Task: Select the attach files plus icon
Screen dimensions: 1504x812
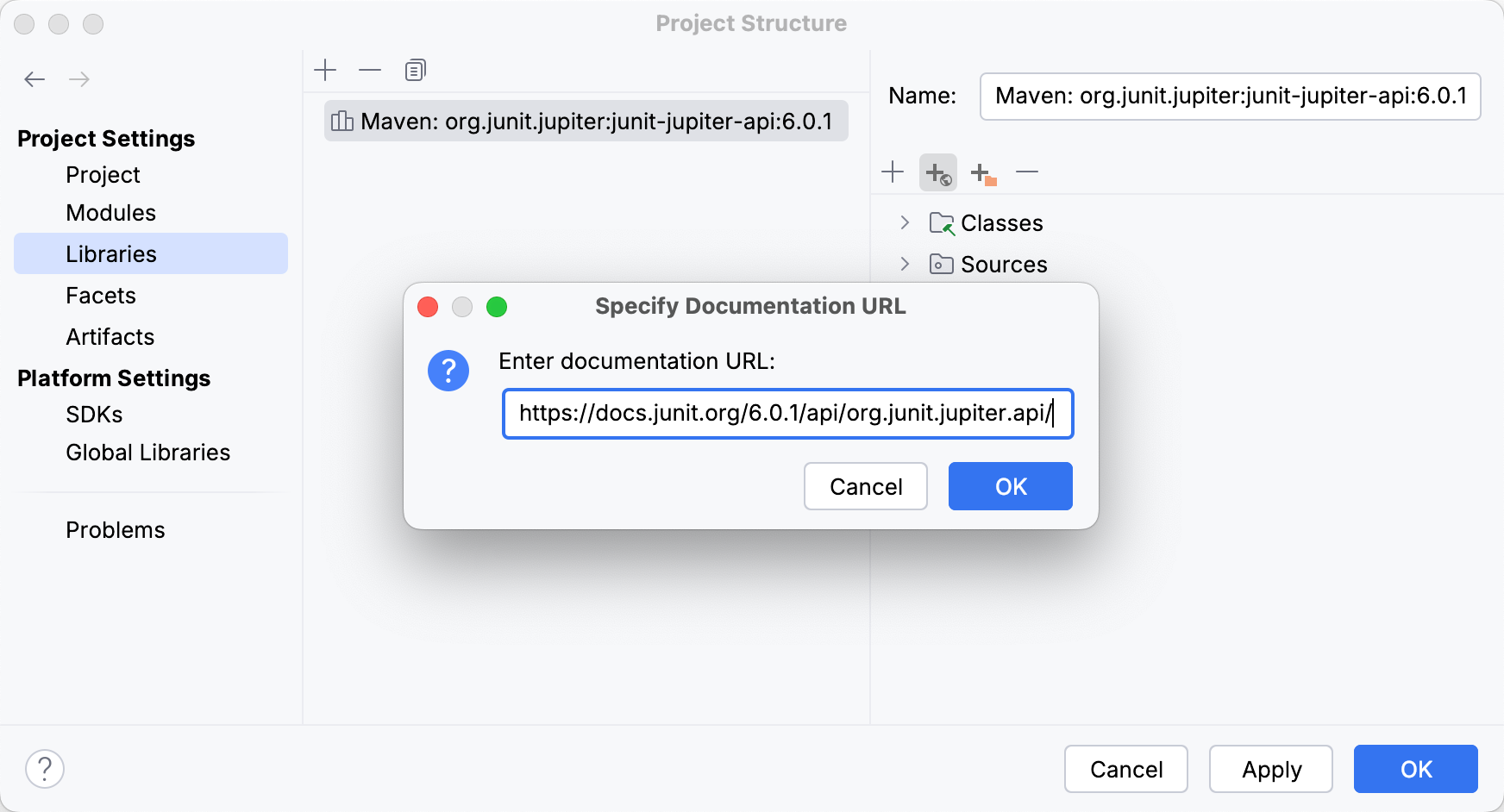Action: 893,172
